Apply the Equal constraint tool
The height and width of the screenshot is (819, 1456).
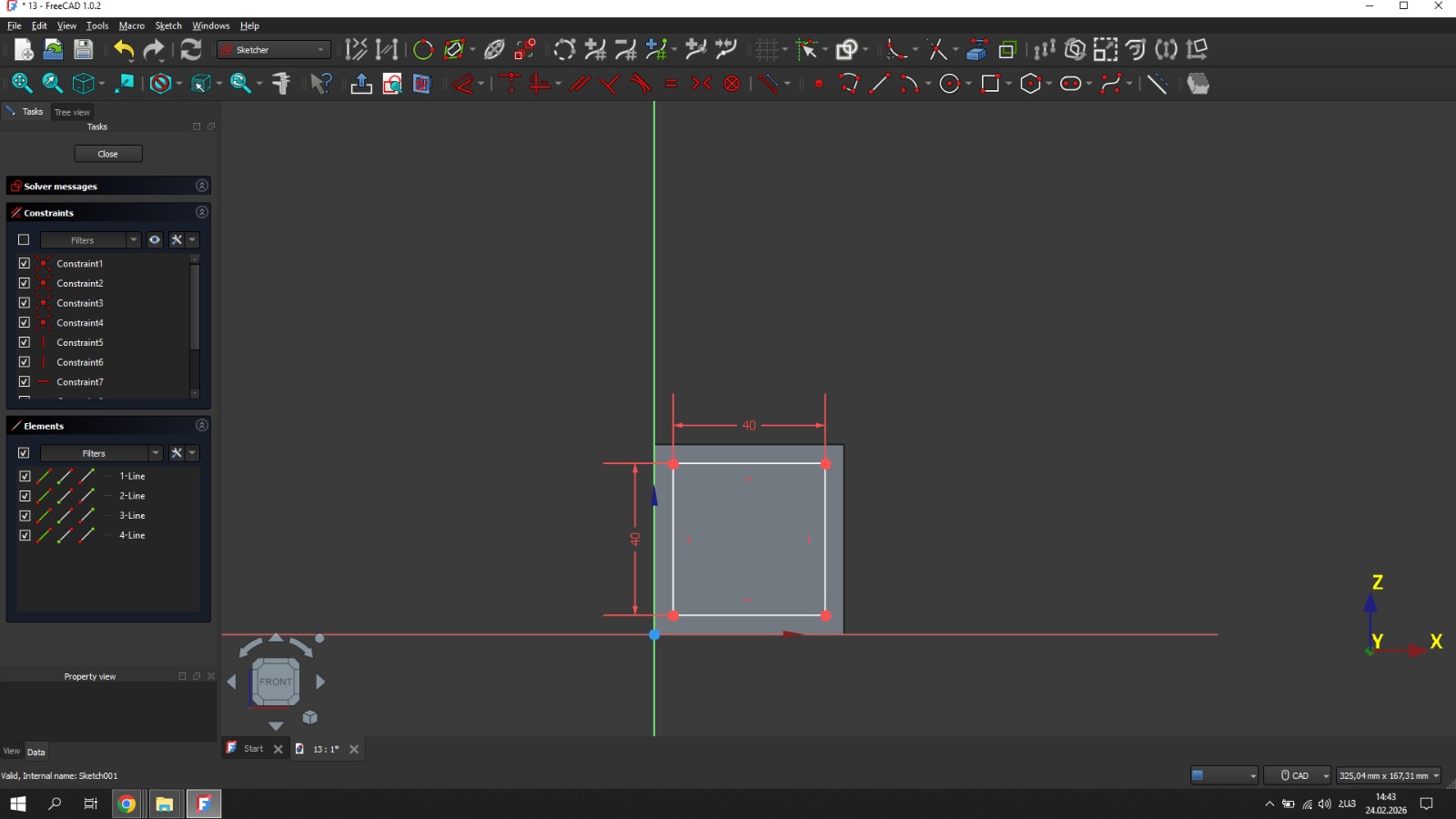click(x=672, y=84)
